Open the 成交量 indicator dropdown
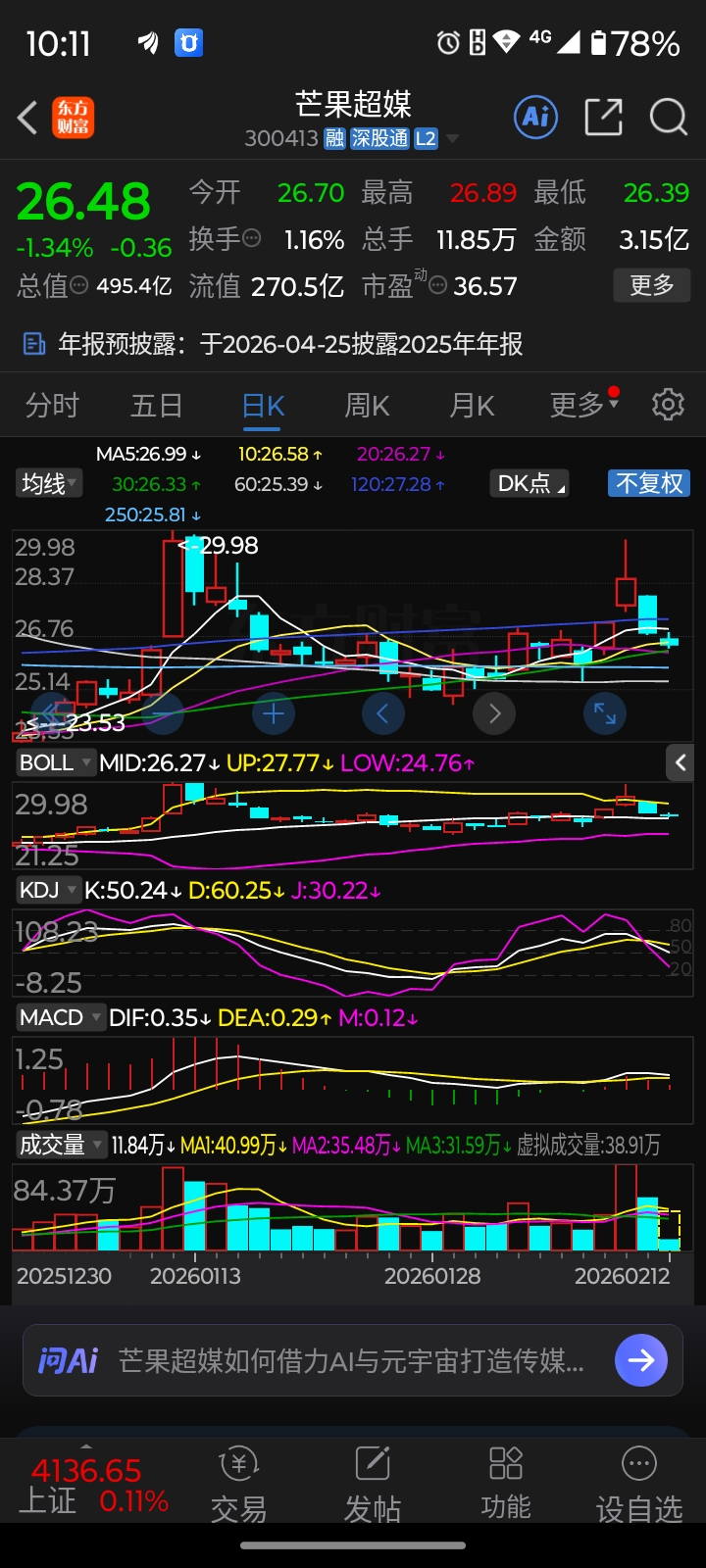Screen dimensions: 706x1568 tap(61, 1145)
